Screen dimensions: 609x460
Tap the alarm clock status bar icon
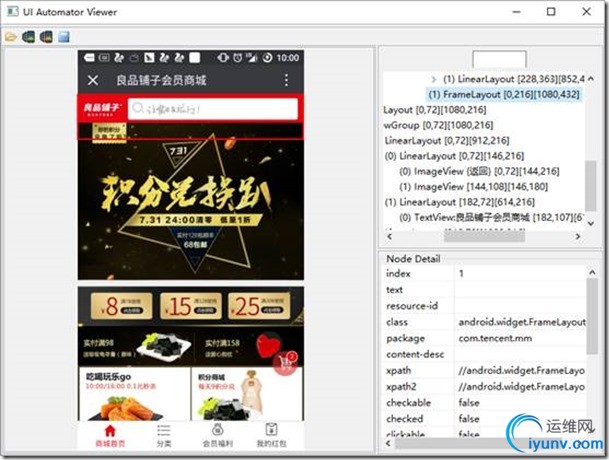coord(237,58)
